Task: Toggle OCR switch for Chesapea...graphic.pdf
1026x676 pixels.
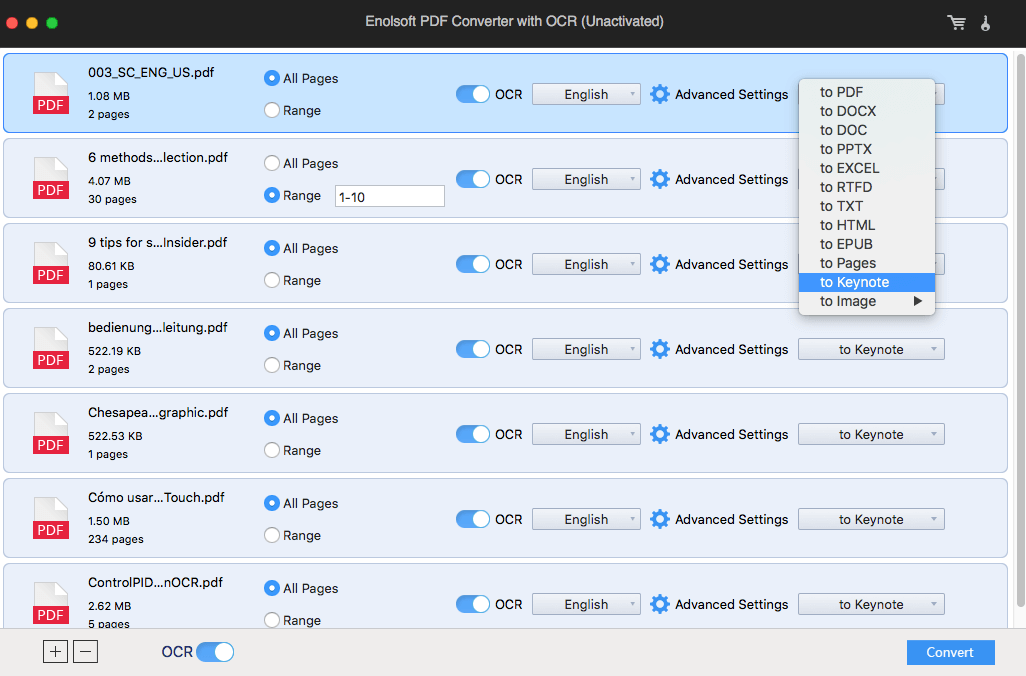Action: (472, 435)
